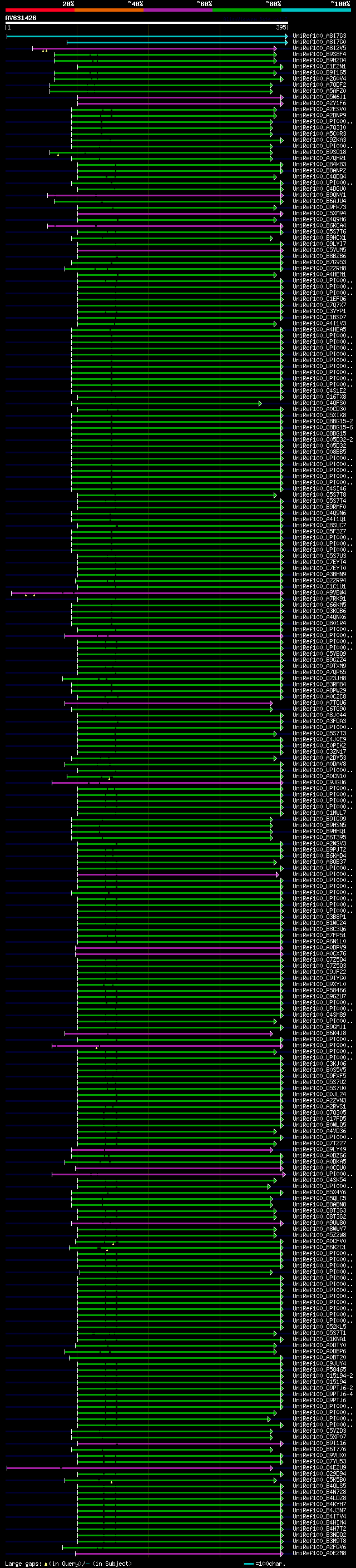Click hit label UniRef100_A9UW80
This screenshot has width=356, height=1568.
pyautogui.click(x=319, y=1222)
